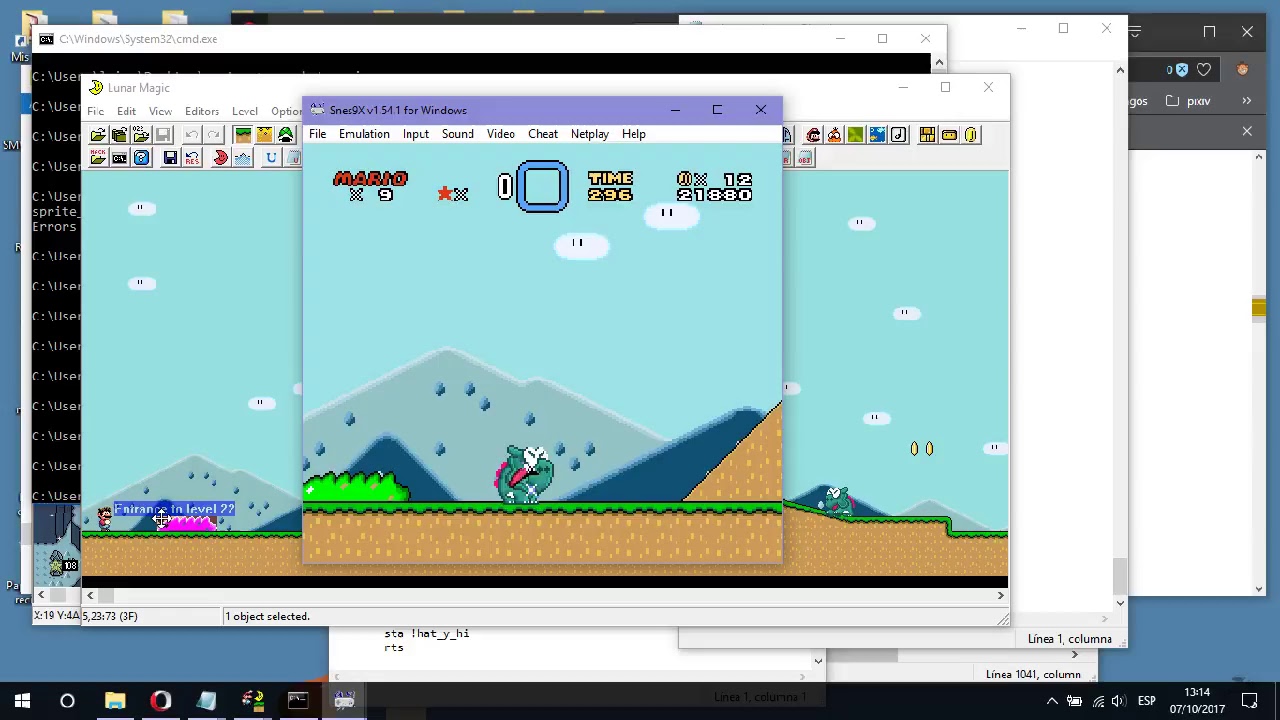Click the Windows Start button

coord(22,701)
